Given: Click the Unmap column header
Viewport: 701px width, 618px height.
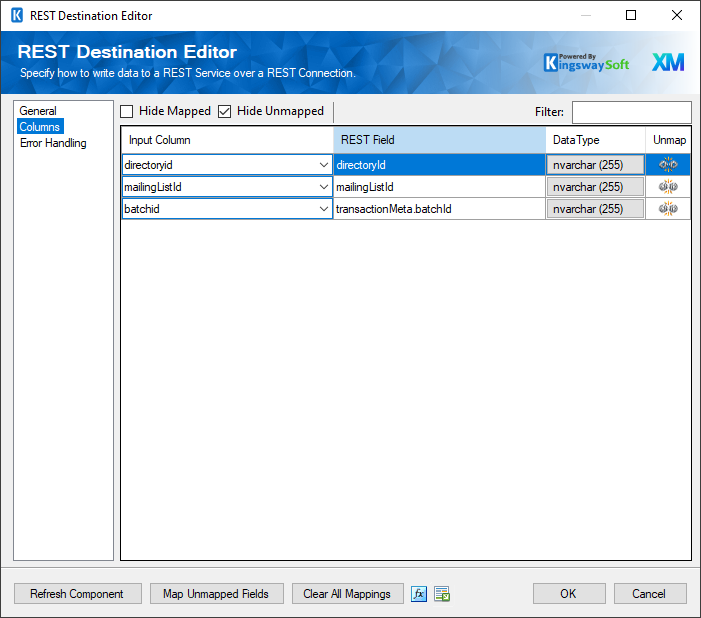Looking at the screenshot, I should (x=669, y=140).
